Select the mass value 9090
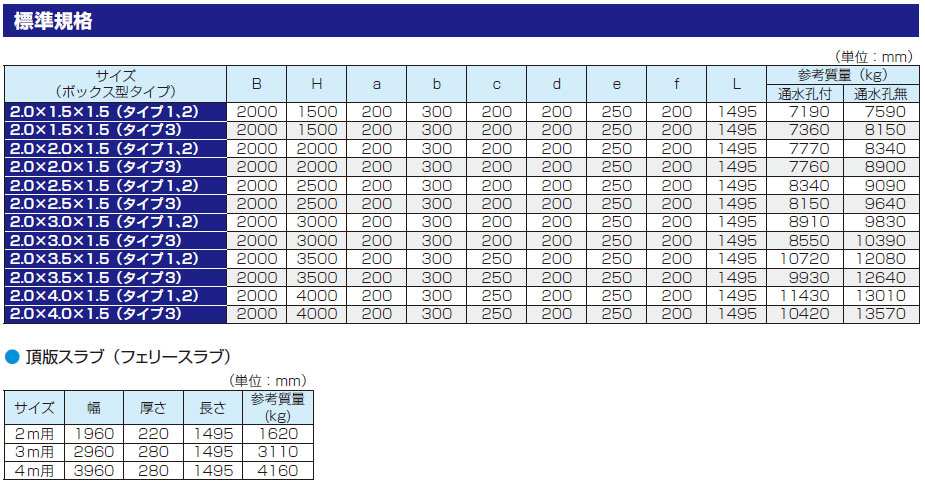 [885, 185]
